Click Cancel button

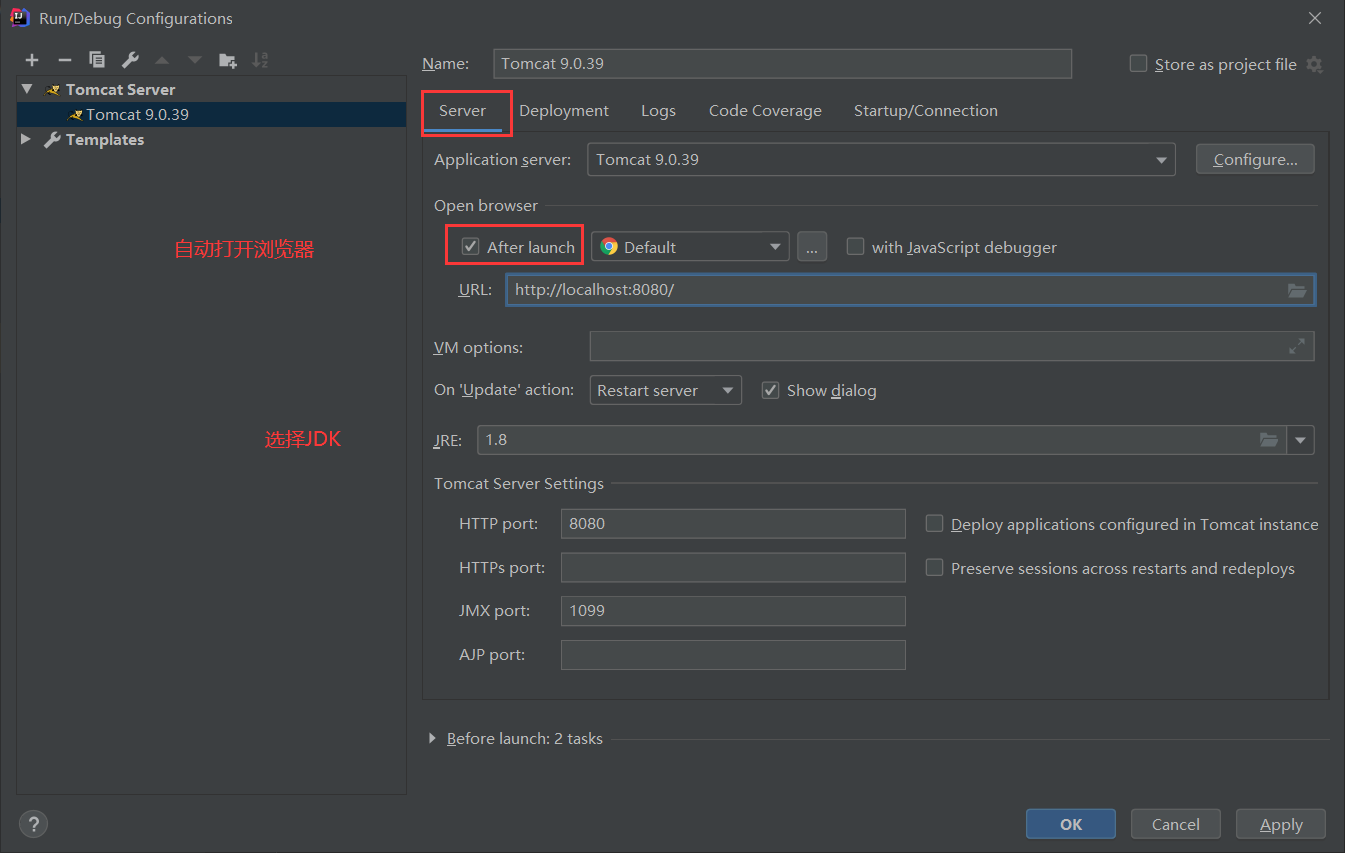click(x=1175, y=824)
